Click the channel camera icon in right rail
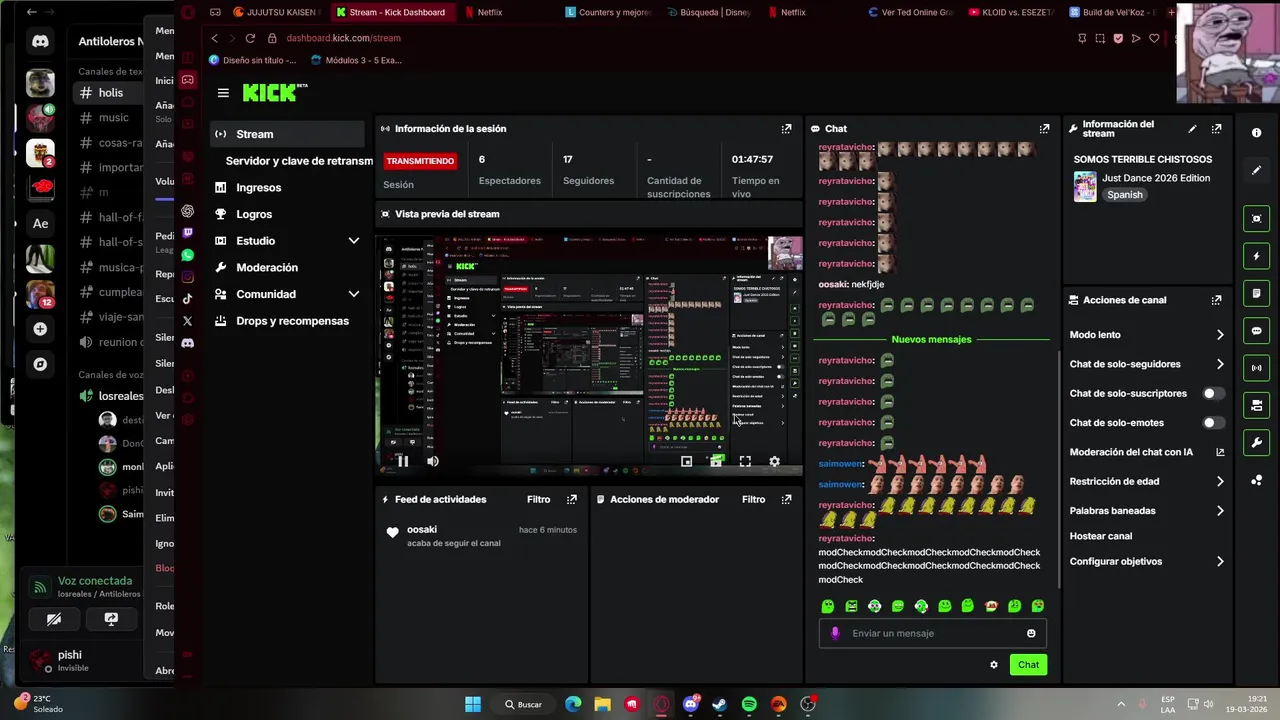 coord(1256,405)
